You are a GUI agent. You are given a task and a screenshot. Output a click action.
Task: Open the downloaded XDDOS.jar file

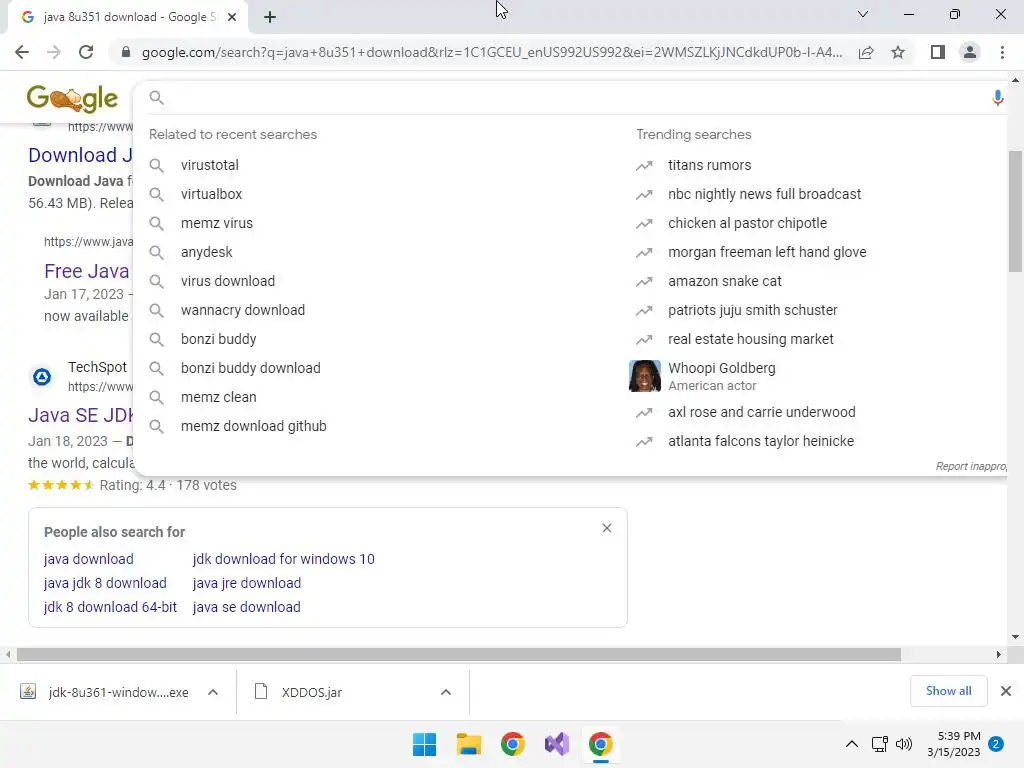tap(300, 692)
